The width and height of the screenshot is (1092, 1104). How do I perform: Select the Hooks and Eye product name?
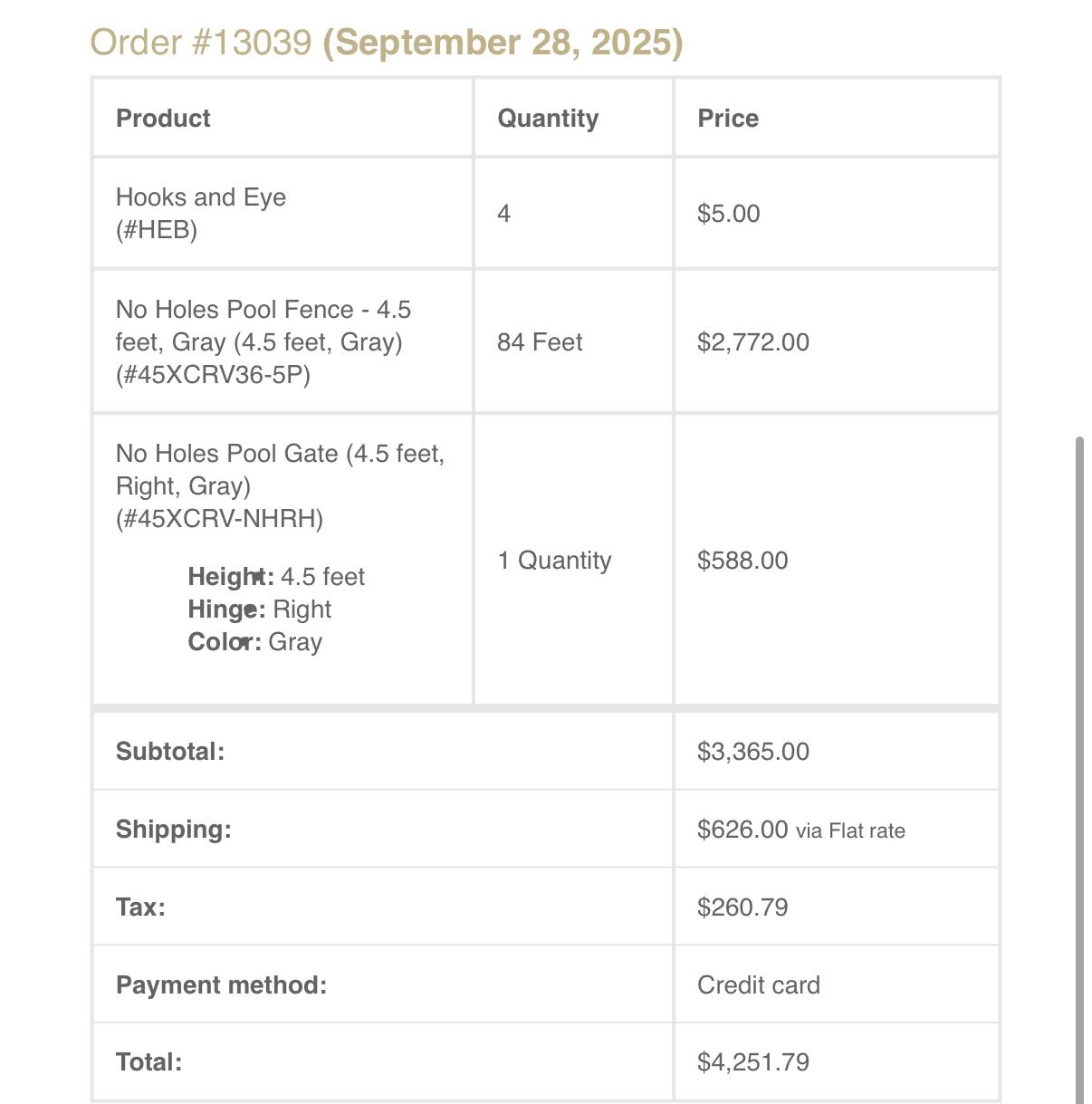pos(201,197)
